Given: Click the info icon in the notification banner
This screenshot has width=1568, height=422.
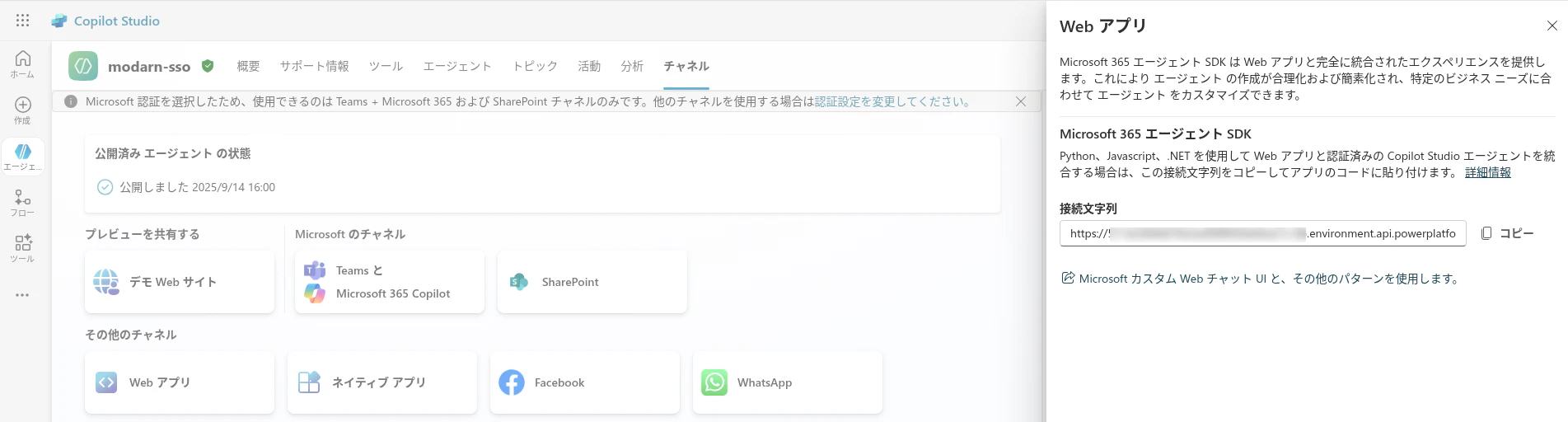Looking at the screenshot, I should [71, 101].
